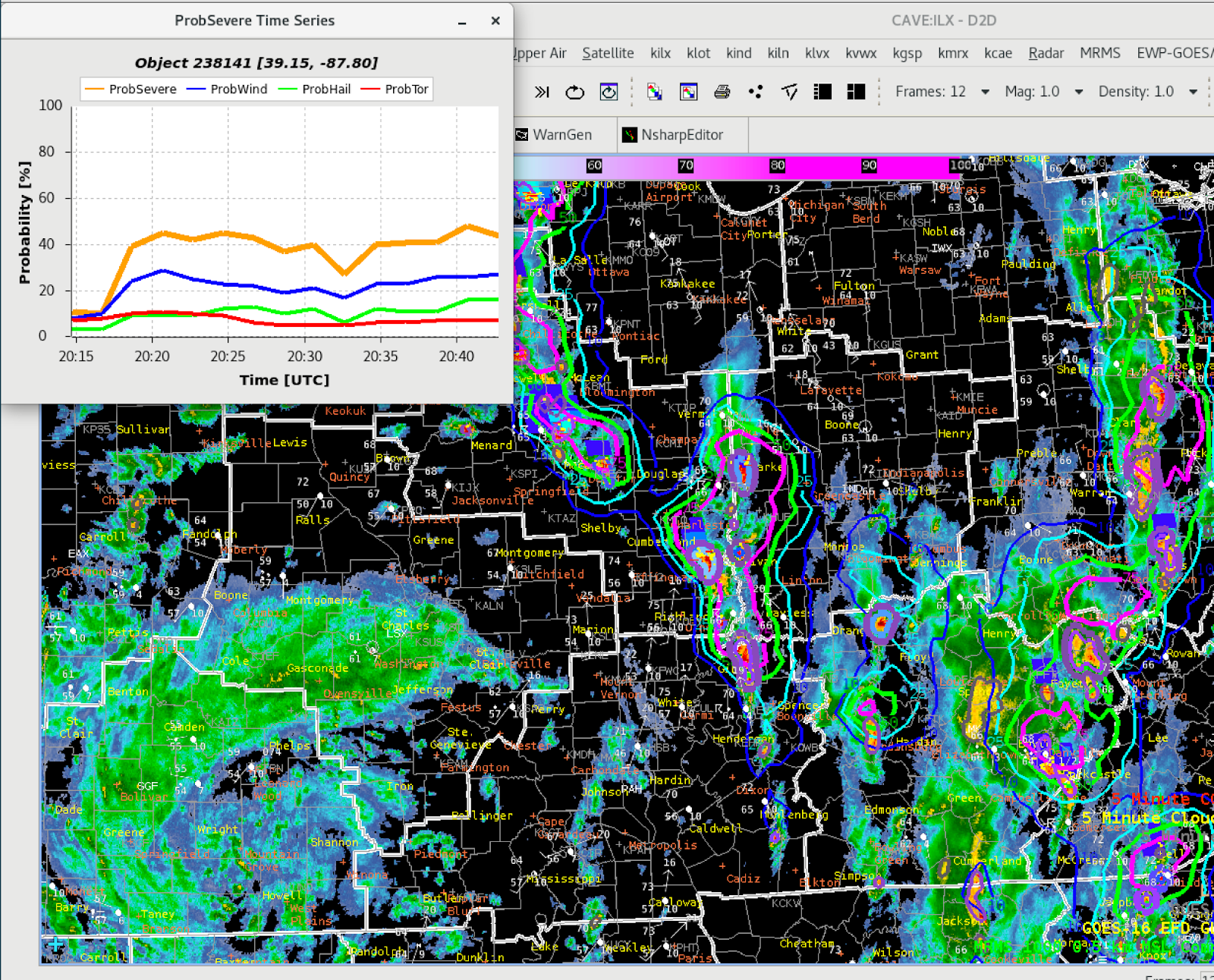Viewport: 1214px width, 980px height.
Task: Open the kiln radar menu
Action: click(x=778, y=53)
